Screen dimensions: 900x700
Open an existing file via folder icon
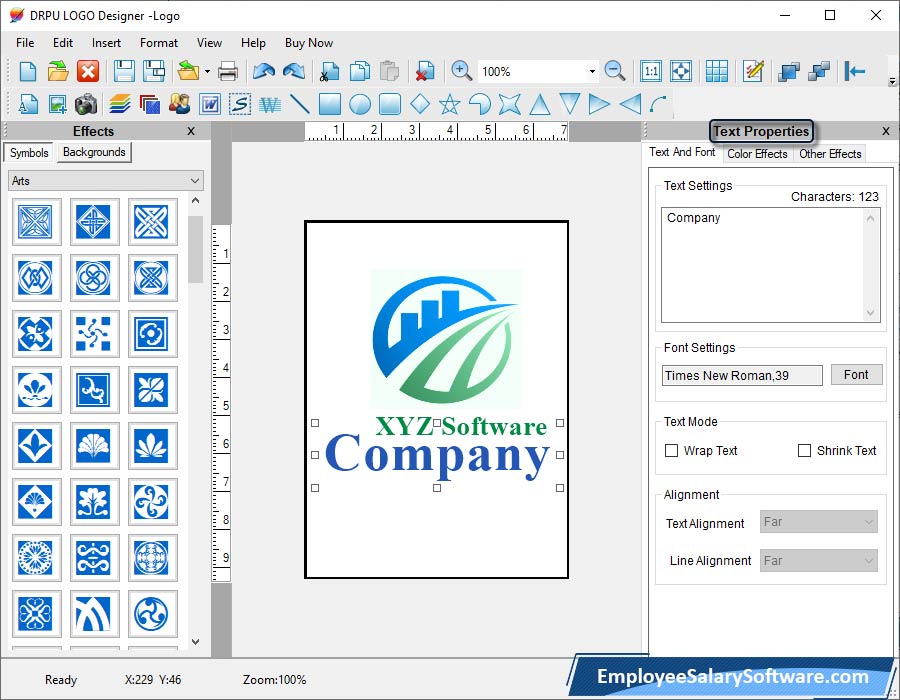58,72
